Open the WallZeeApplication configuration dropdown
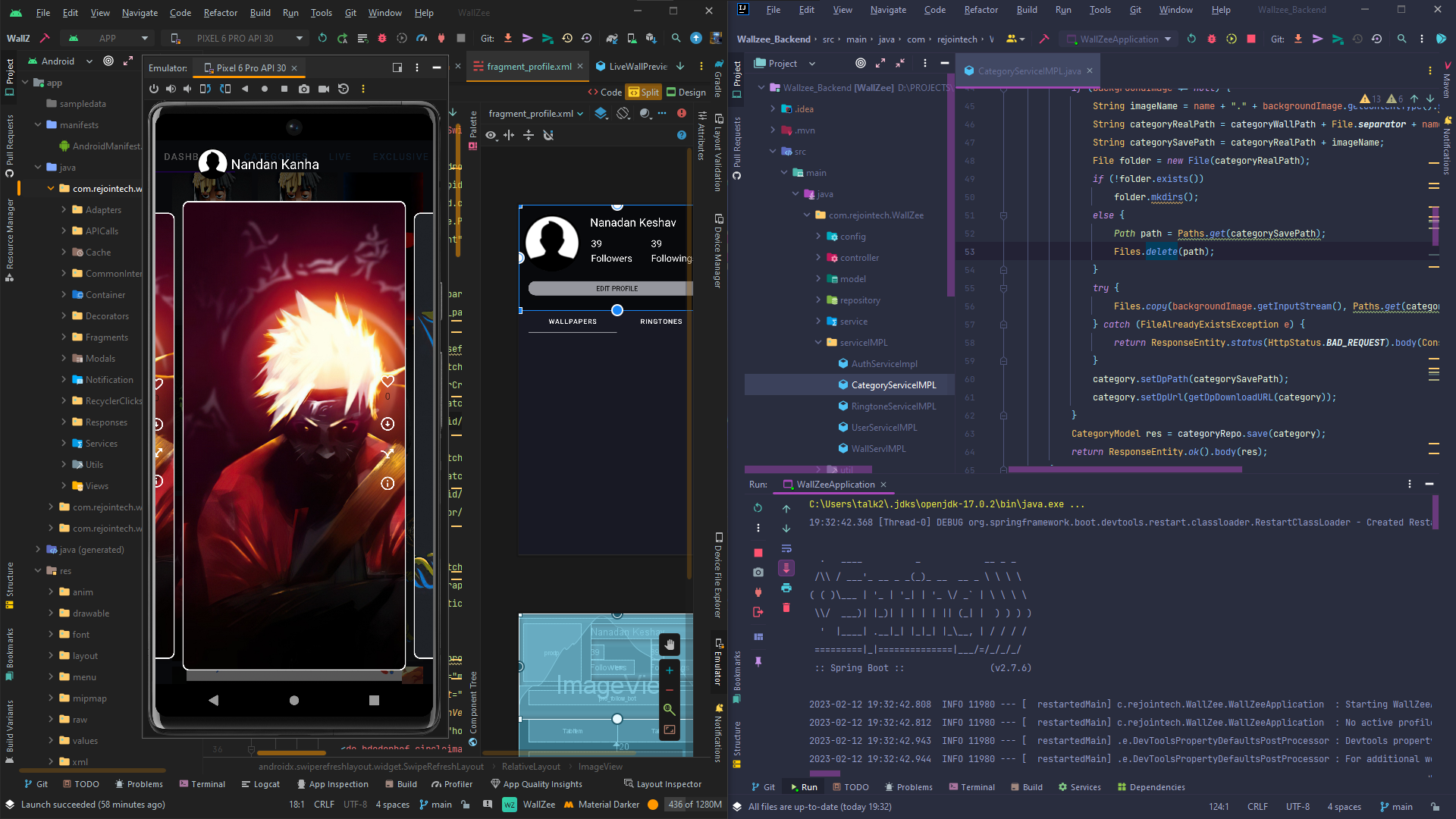The height and width of the screenshot is (819, 1456). click(x=1119, y=39)
